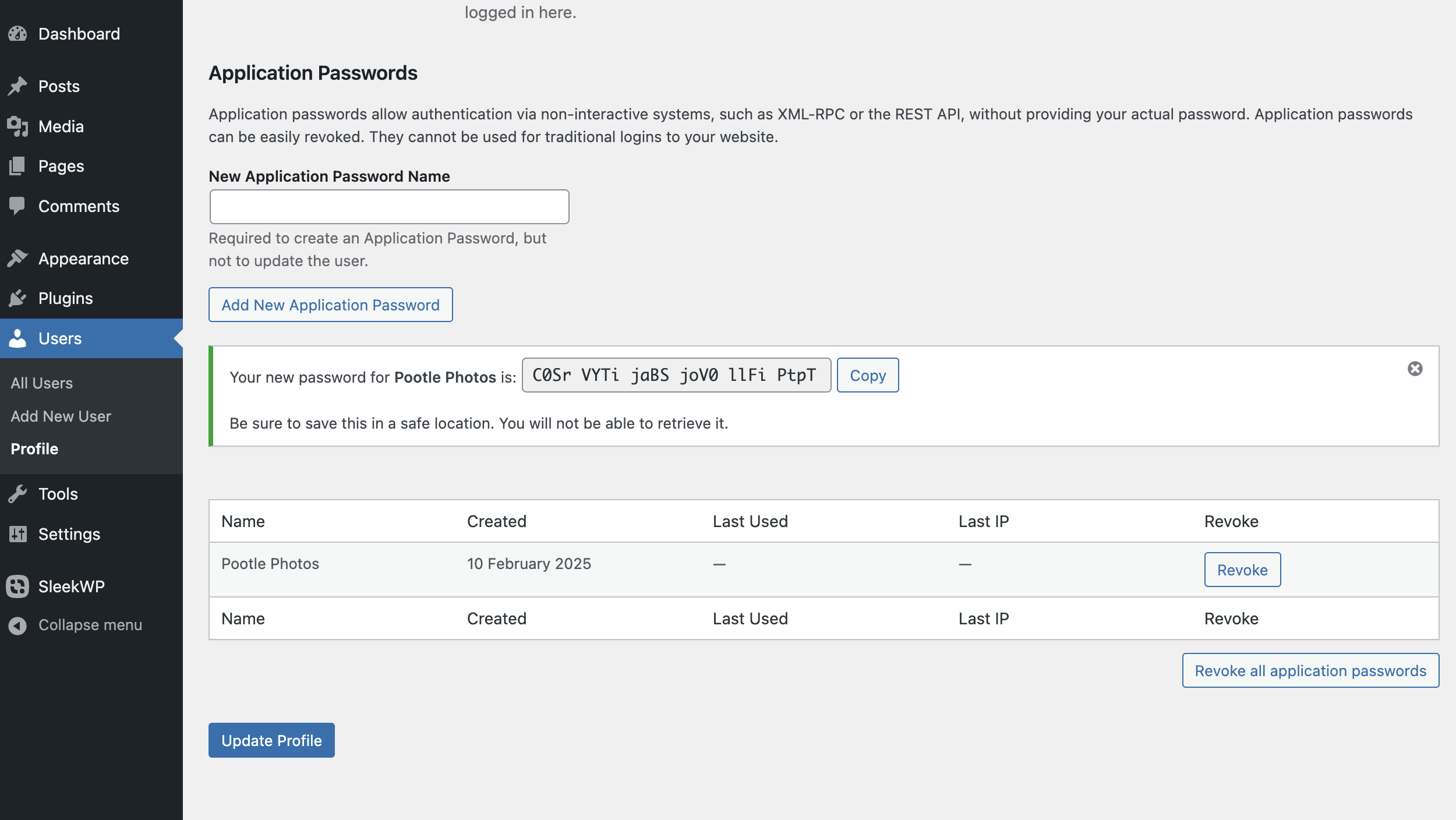Screen dimensions: 1456x820
Task: Click the Tools wrench icon
Action: (17, 494)
